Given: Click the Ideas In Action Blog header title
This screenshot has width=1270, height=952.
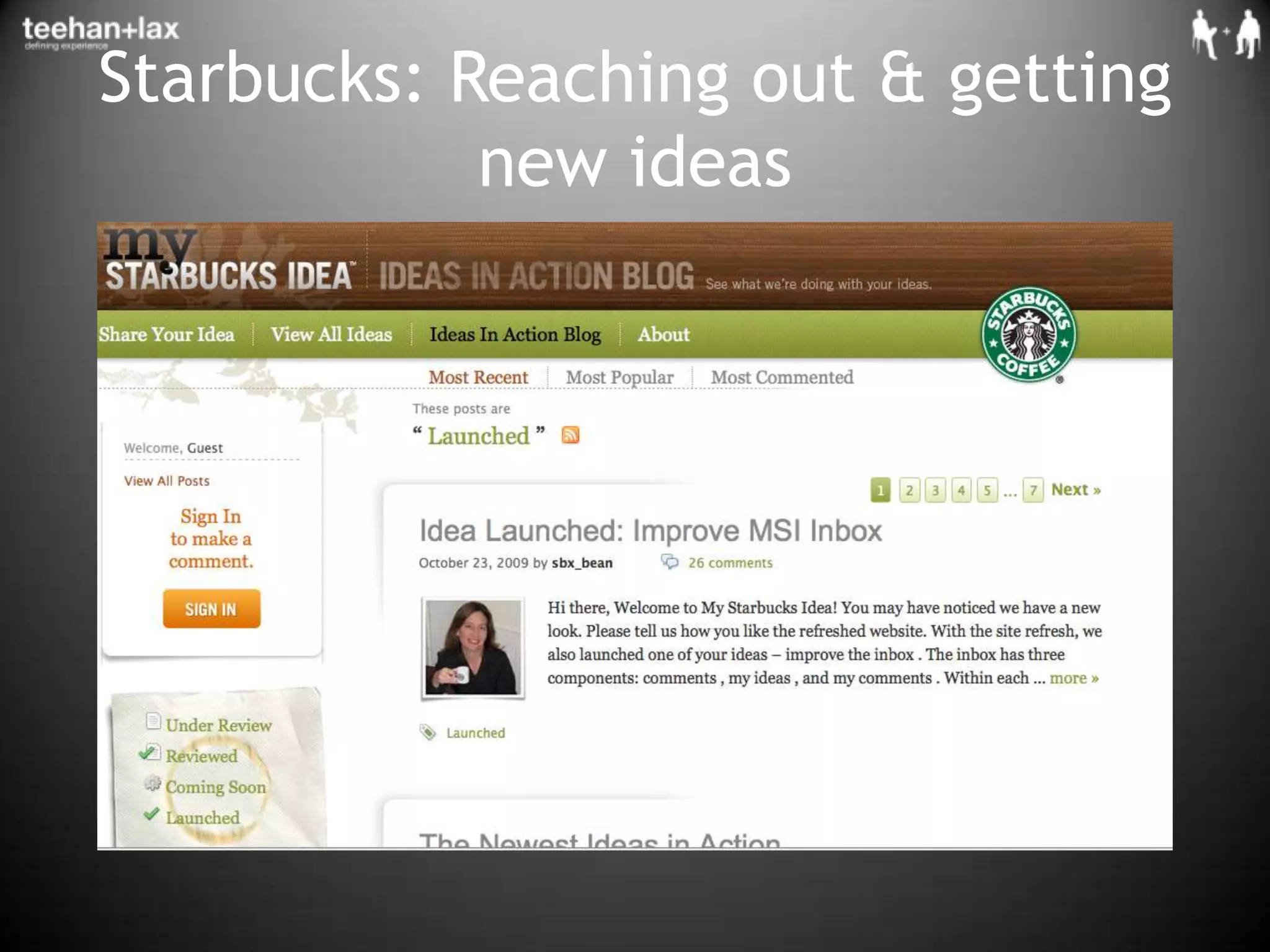Looking at the screenshot, I should click(536, 276).
